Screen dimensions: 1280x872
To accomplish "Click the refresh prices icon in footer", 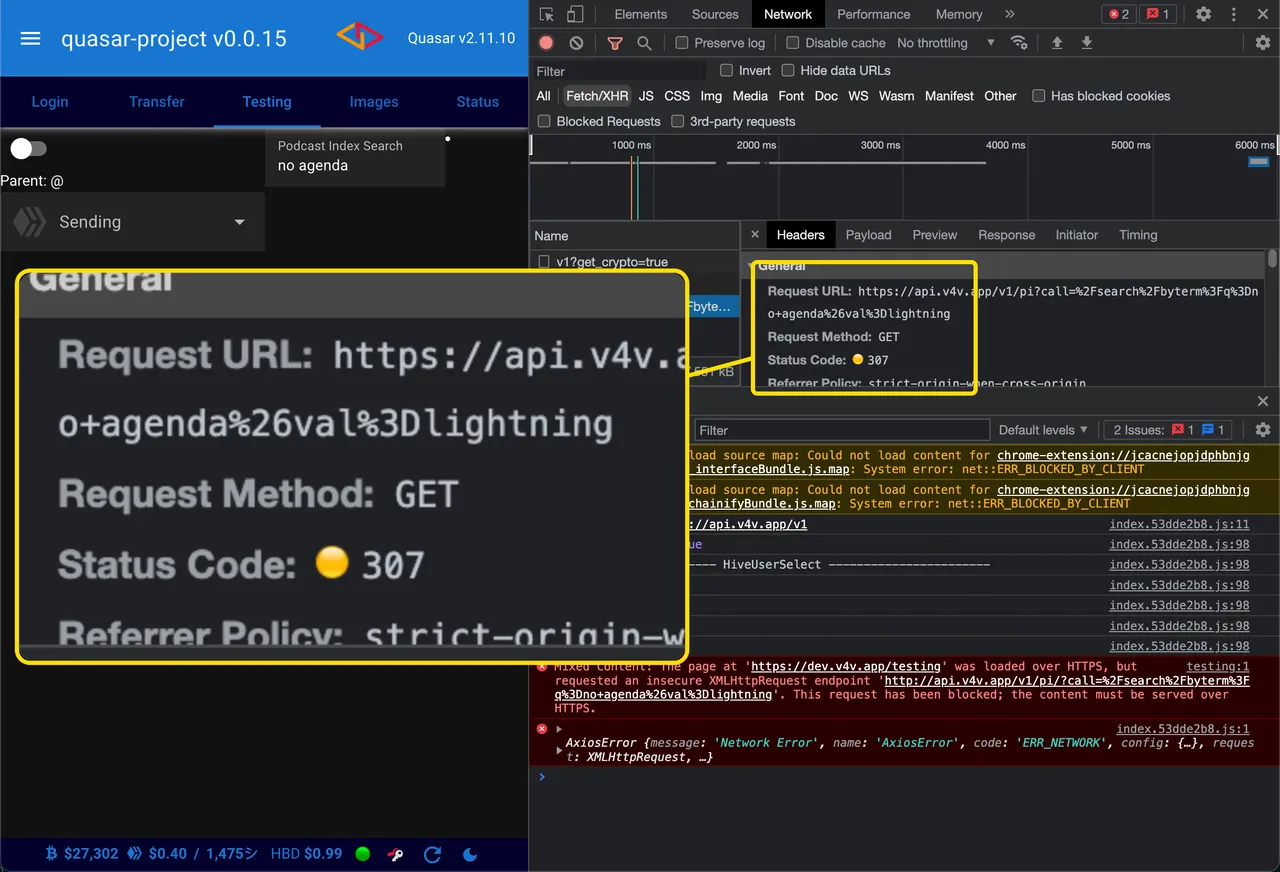I will 432,854.
